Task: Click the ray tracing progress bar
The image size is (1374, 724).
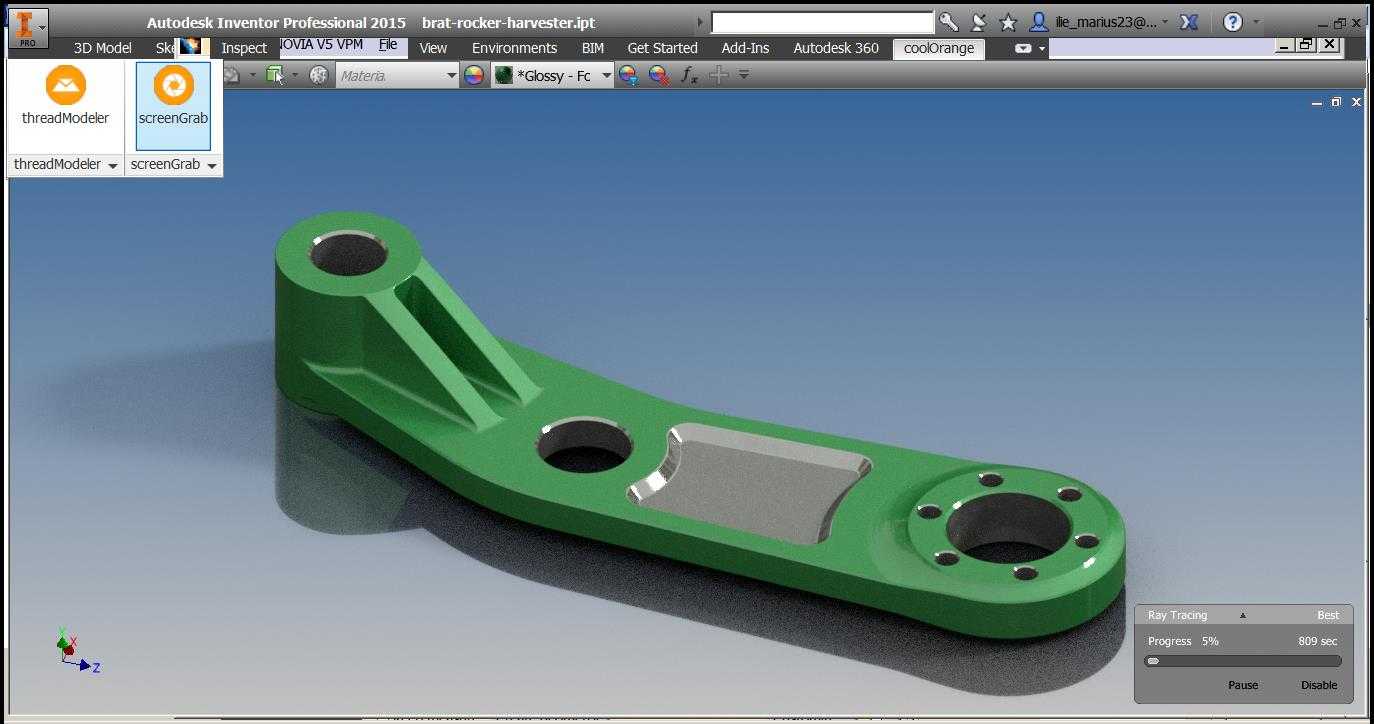Action: (x=1243, y=661)
